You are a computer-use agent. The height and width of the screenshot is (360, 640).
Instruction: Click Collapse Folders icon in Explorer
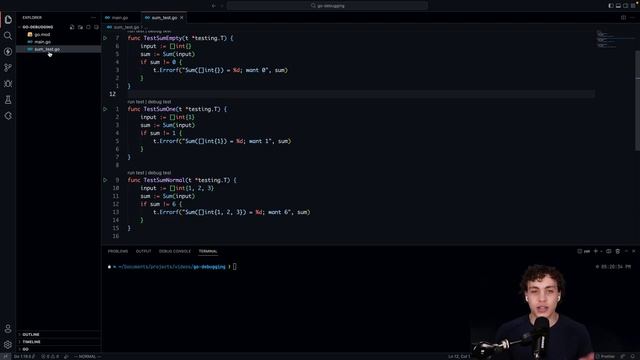[x=96, y=27]
